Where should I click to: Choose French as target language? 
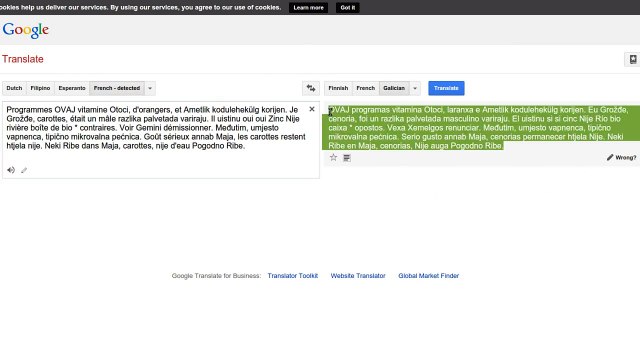366,88
